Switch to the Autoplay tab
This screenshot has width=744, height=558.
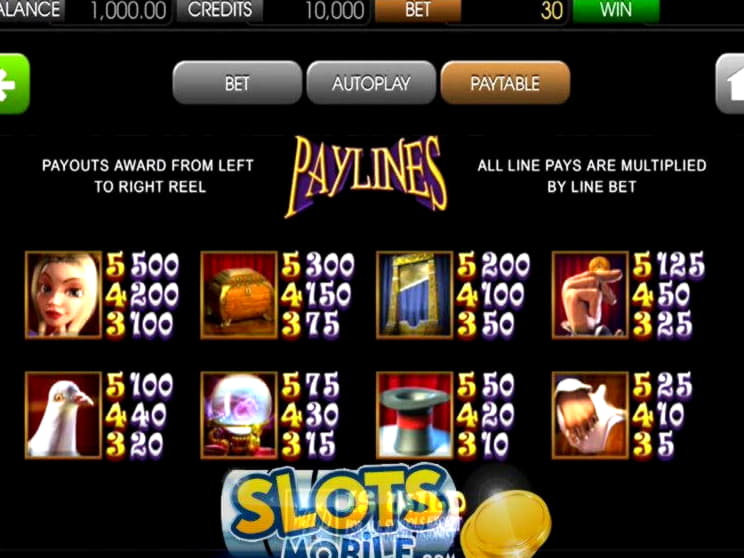point(371,83)
